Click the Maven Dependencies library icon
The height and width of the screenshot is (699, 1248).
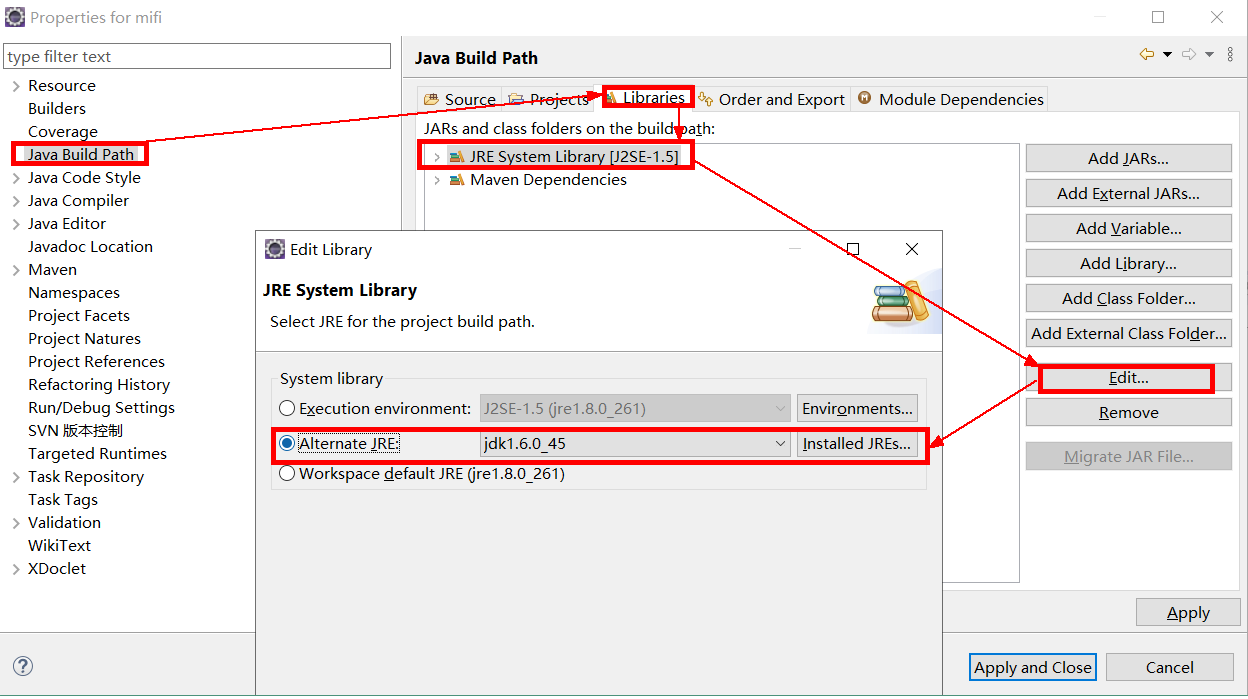[x=456, y=180]
